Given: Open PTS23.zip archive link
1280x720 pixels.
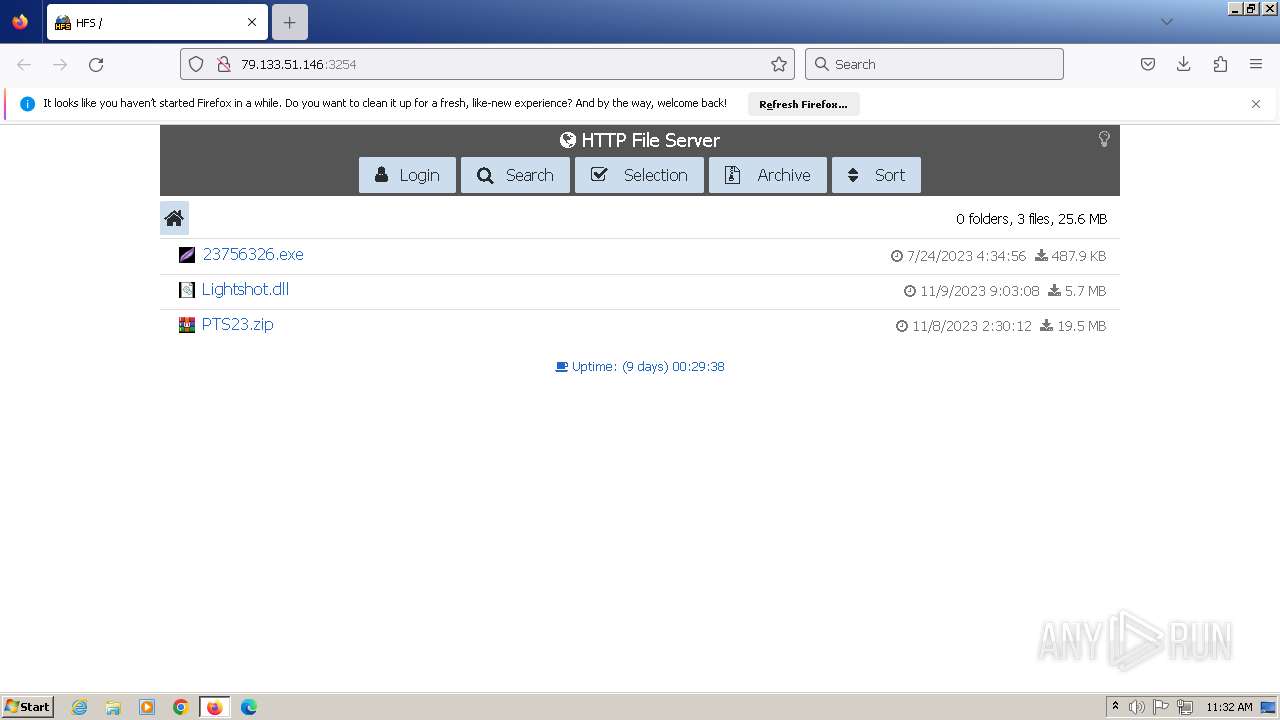Looking at the screenshot, I should [x=237, y=324].
